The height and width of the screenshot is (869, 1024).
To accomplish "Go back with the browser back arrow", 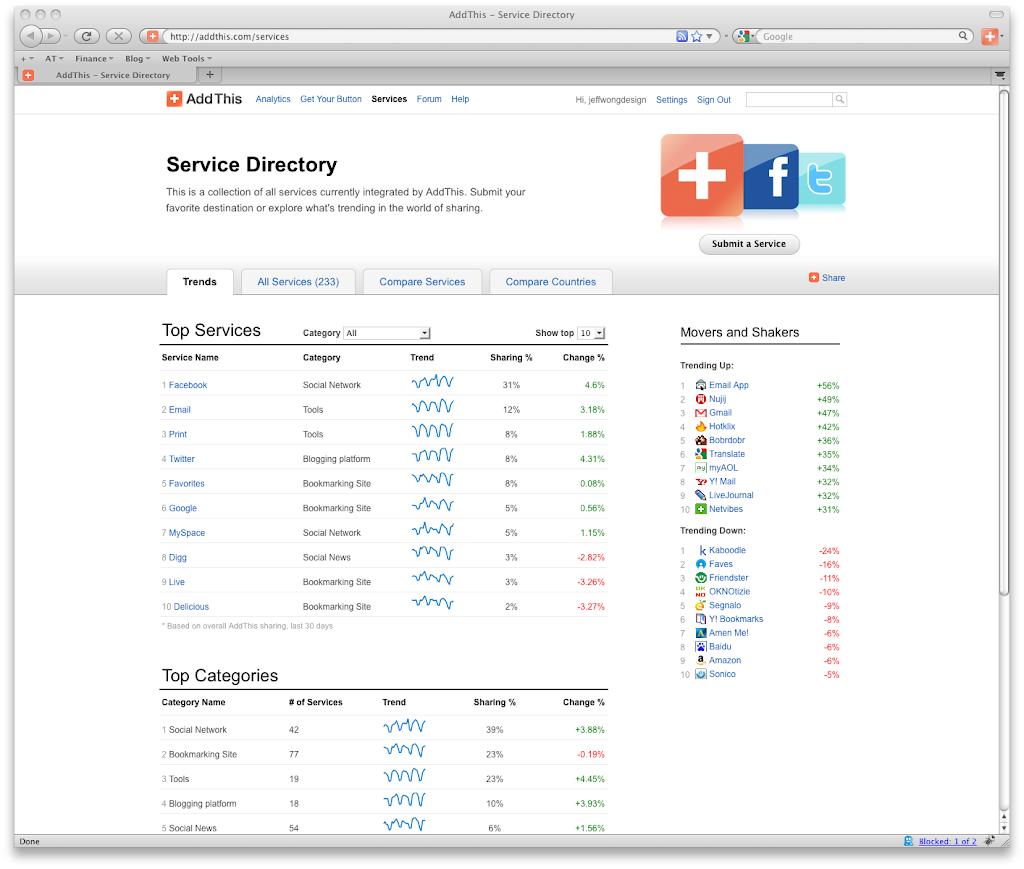I will [31, 36].
